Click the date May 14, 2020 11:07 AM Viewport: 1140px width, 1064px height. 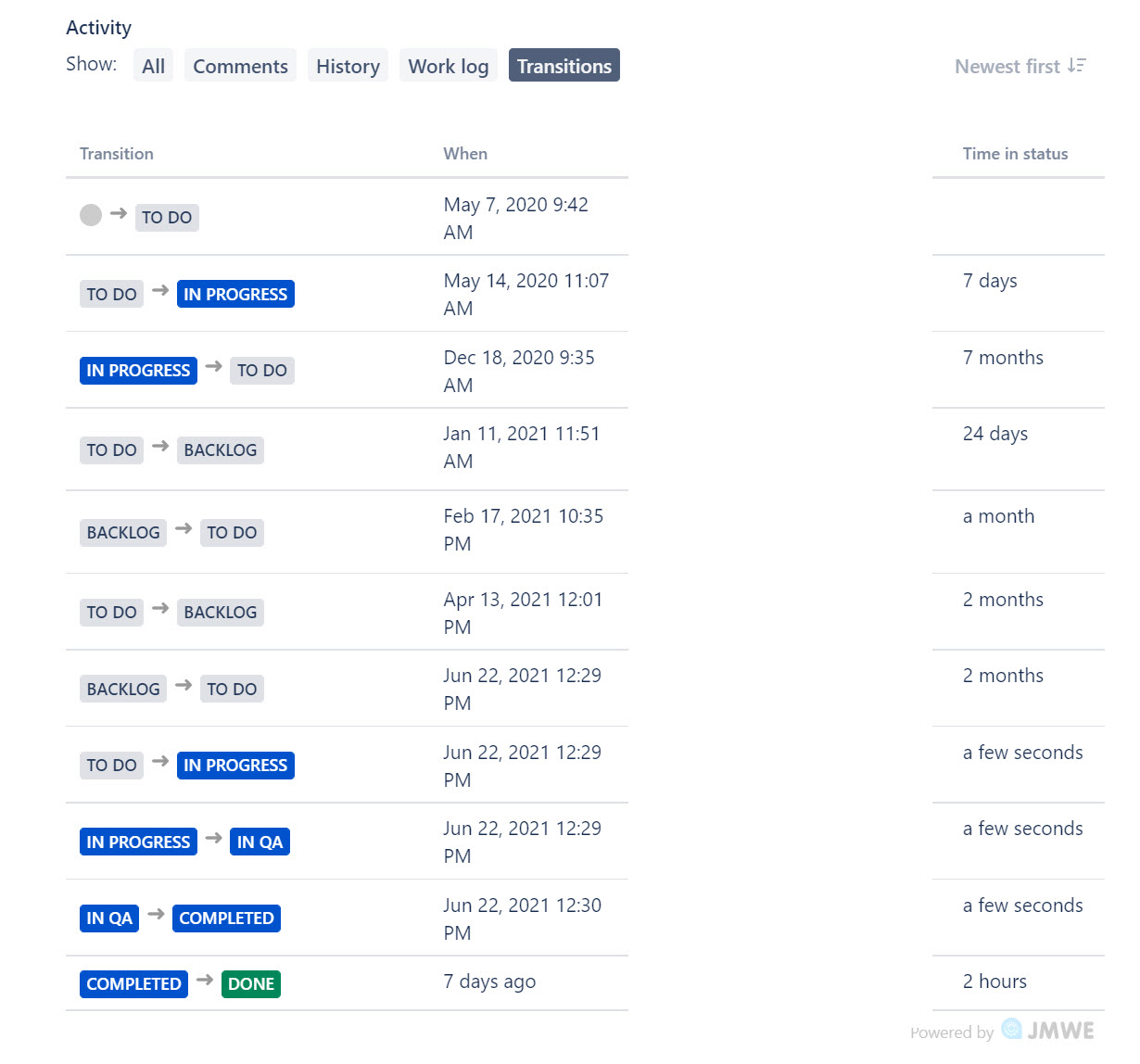(526, 294)
